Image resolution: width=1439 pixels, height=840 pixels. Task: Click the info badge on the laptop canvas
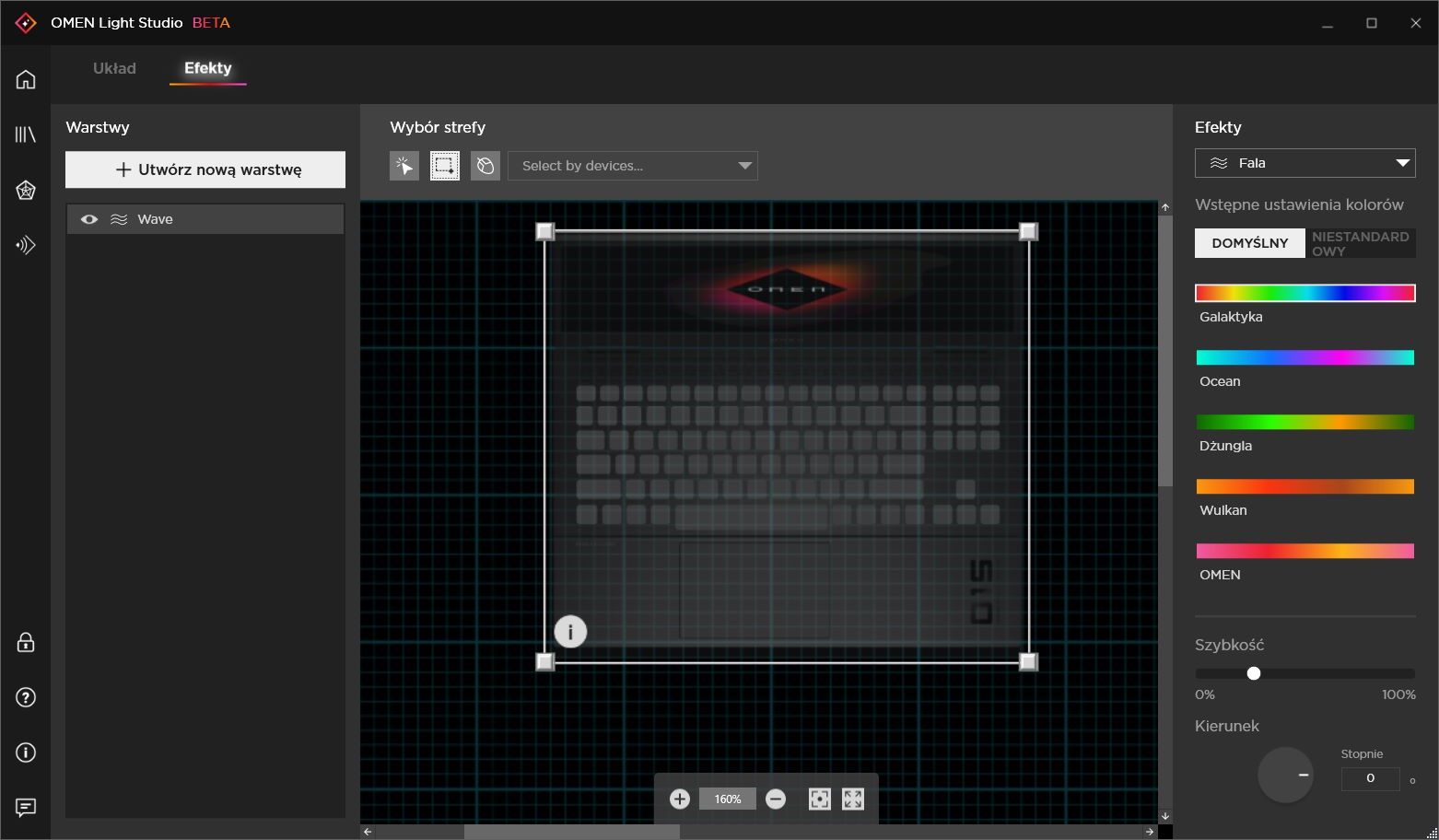(x=570, y=632)
